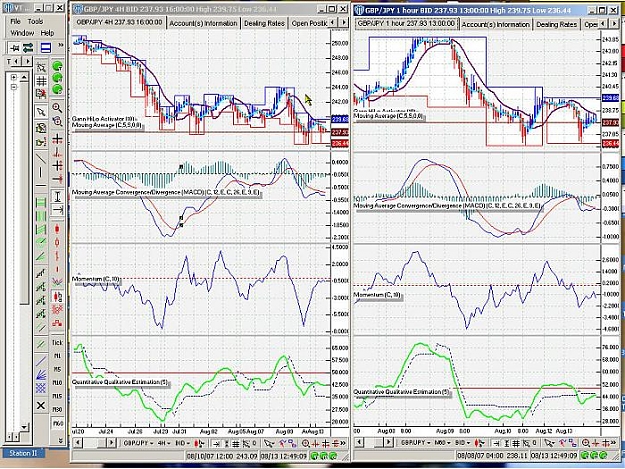Open the Tools menu
625x469 pixels.
pos(35,21)
